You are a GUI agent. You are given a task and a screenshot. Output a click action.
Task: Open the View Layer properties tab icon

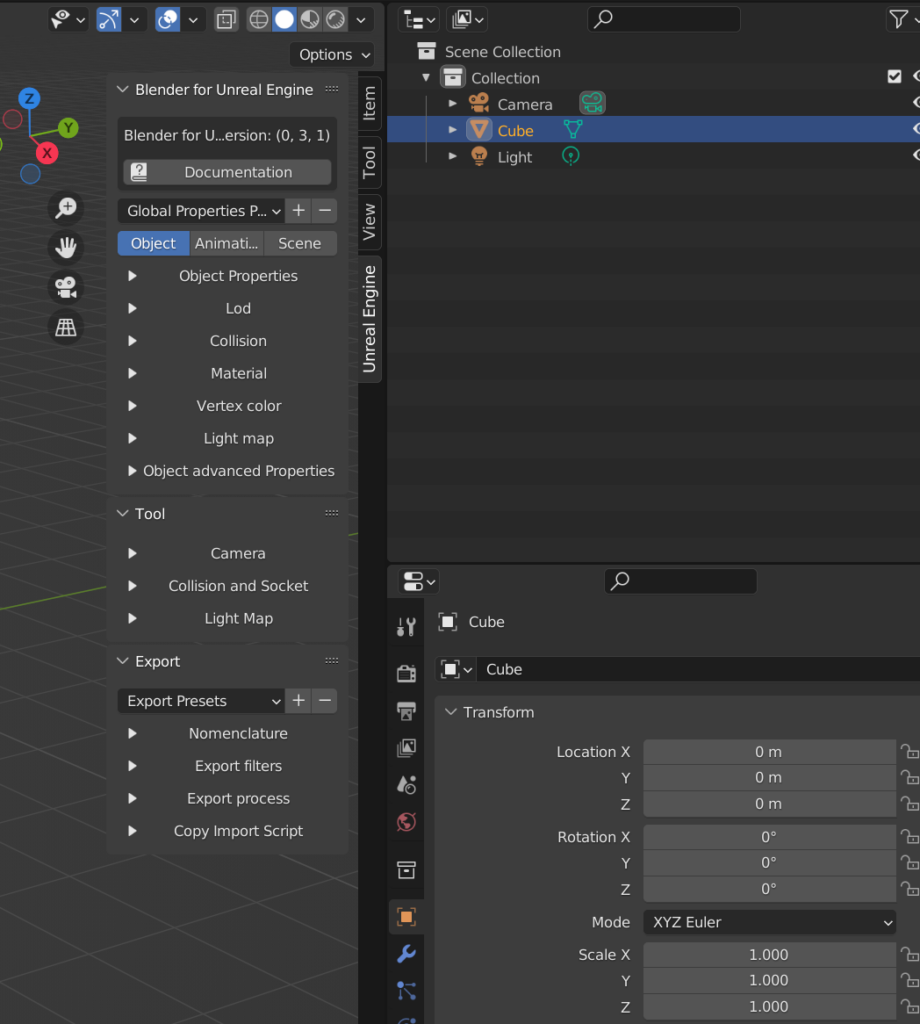pos(406,748)
